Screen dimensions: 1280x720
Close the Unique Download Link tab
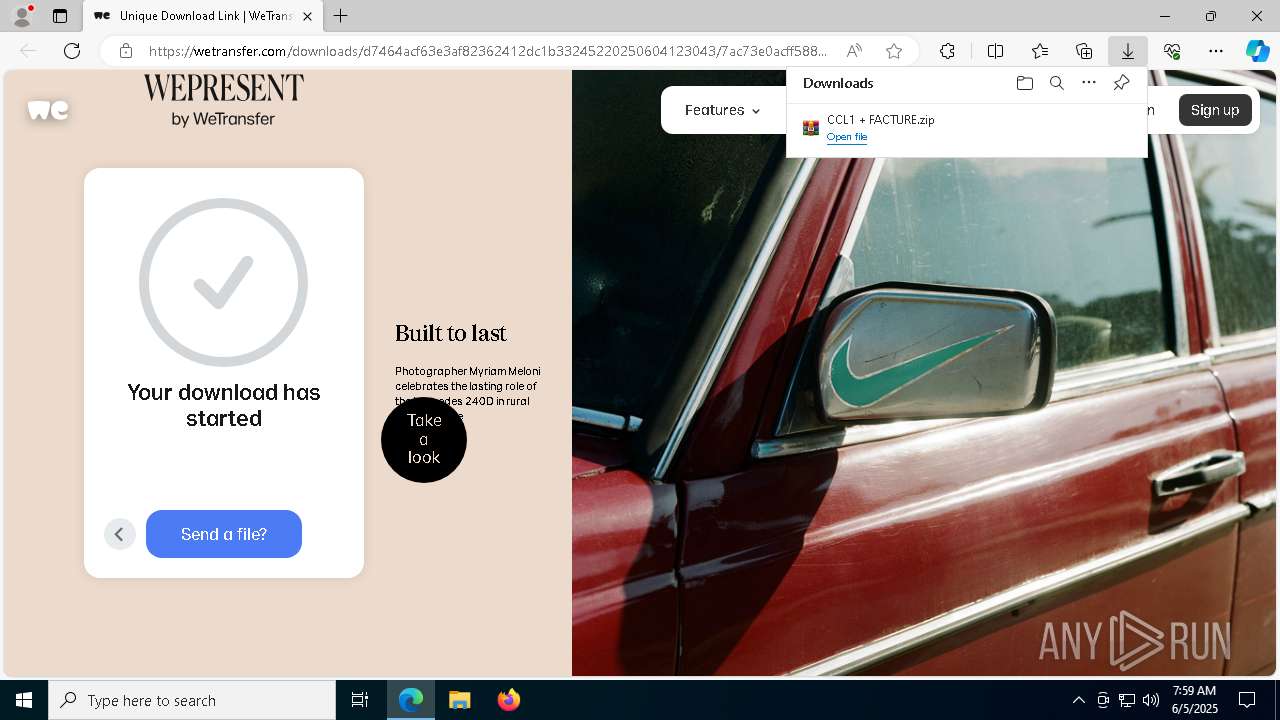click(x=307, y=16)
